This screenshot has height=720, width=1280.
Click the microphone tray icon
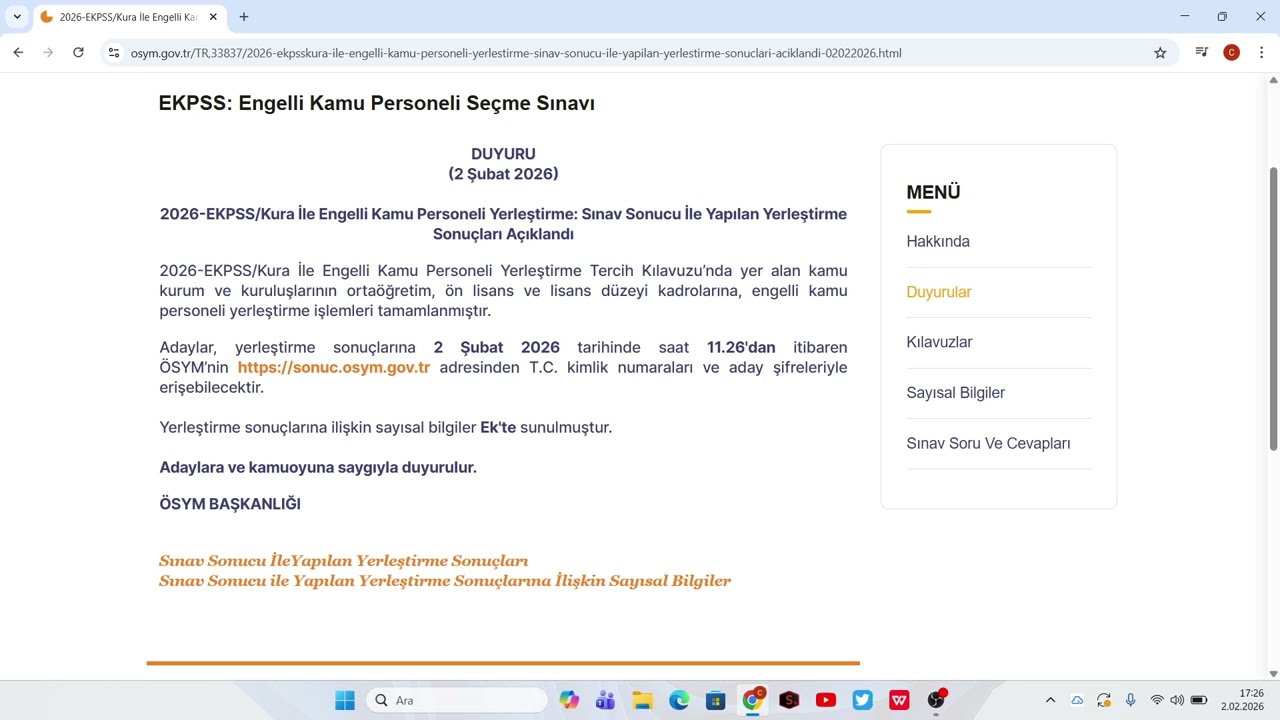tap(1130, 700)
